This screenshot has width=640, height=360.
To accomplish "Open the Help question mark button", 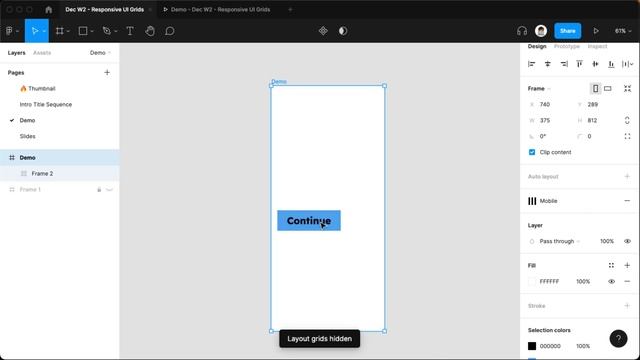I will (618, 338).
